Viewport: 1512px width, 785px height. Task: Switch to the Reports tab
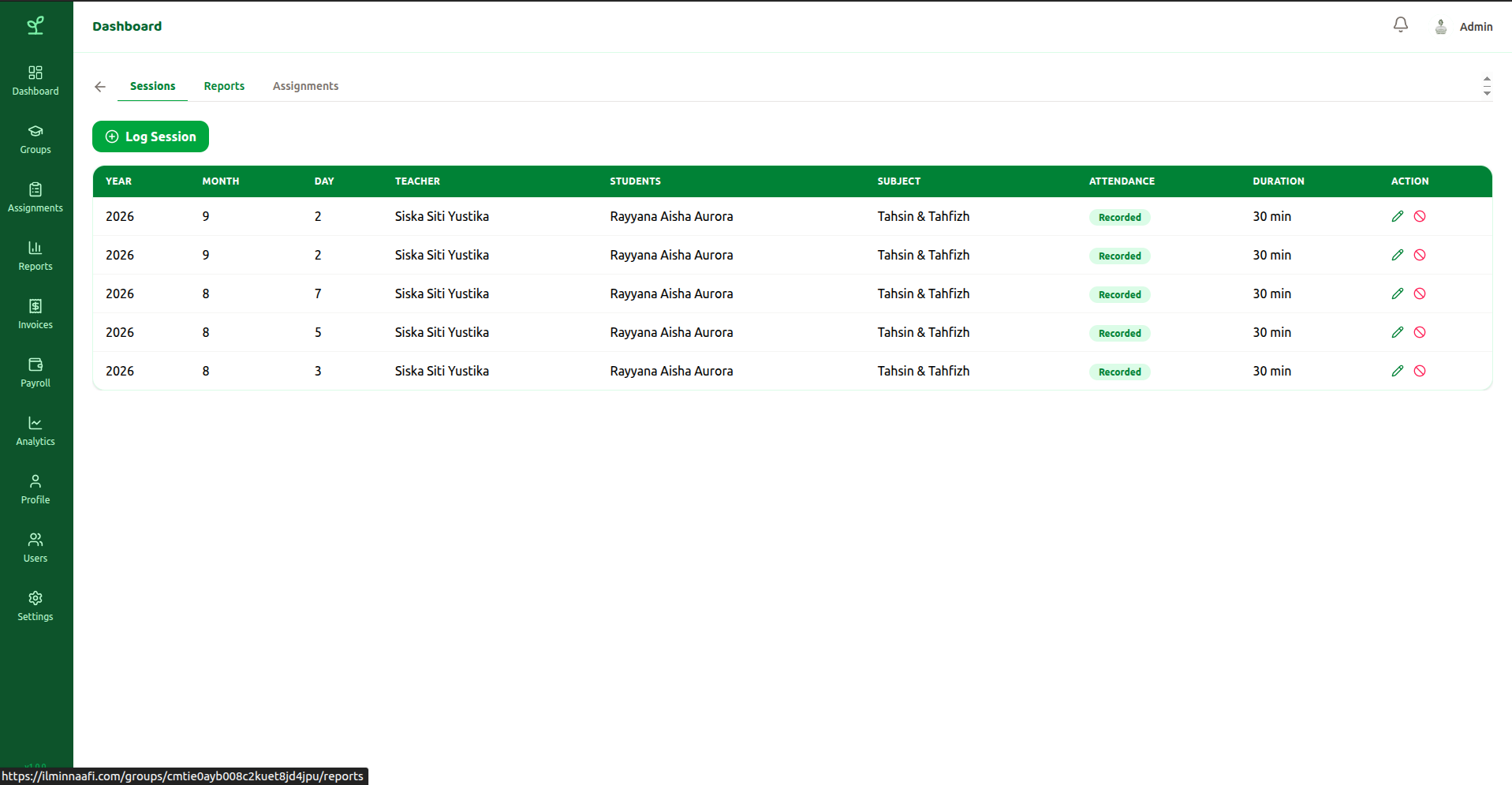224,86
